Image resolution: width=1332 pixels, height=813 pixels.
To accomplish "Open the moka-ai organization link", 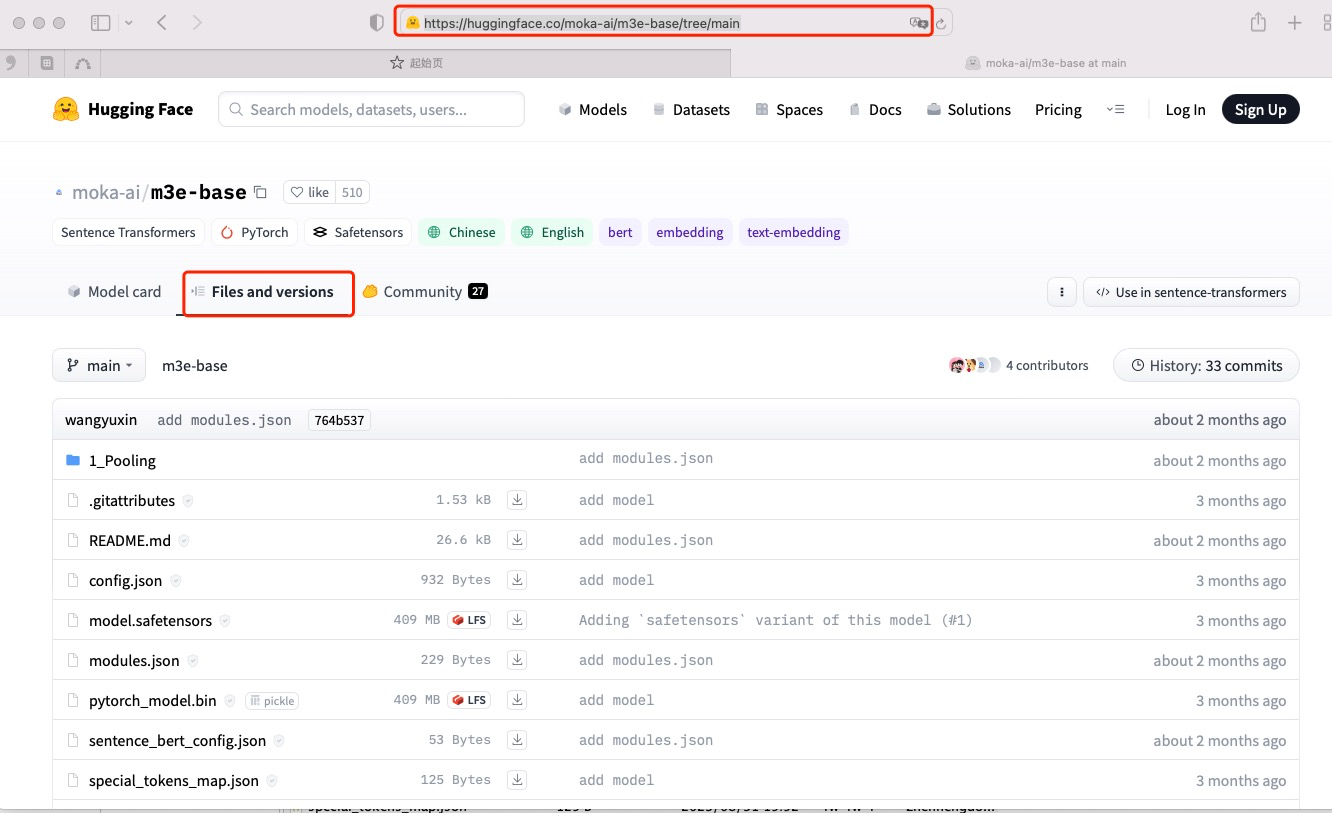I will (104, 192).
